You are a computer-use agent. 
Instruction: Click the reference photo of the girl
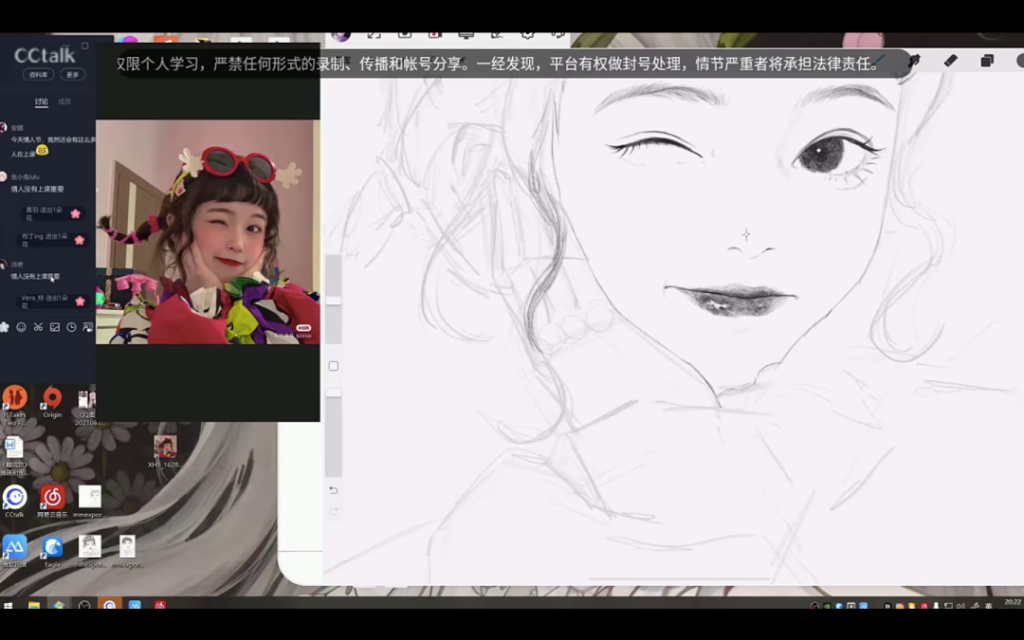click(207, 232)
